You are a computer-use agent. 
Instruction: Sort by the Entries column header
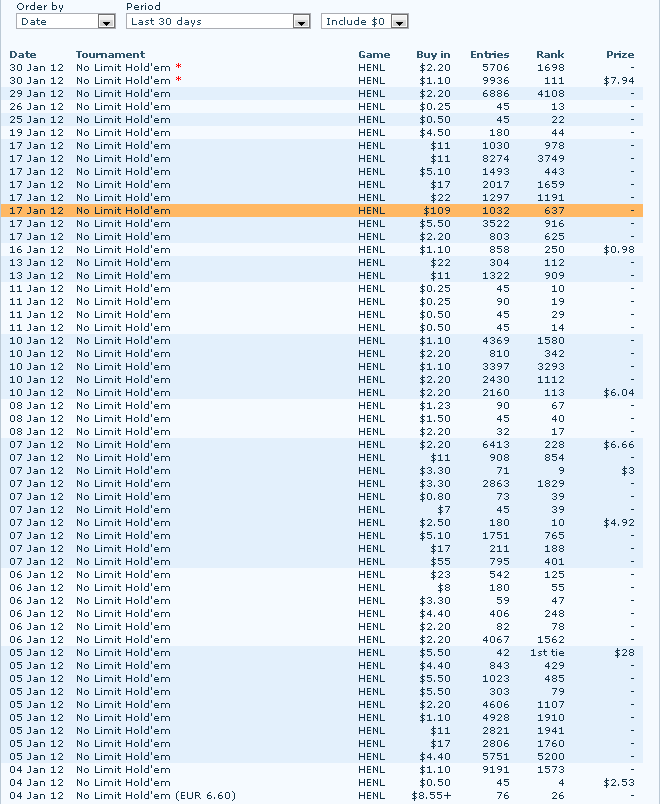tap(490, 54)
